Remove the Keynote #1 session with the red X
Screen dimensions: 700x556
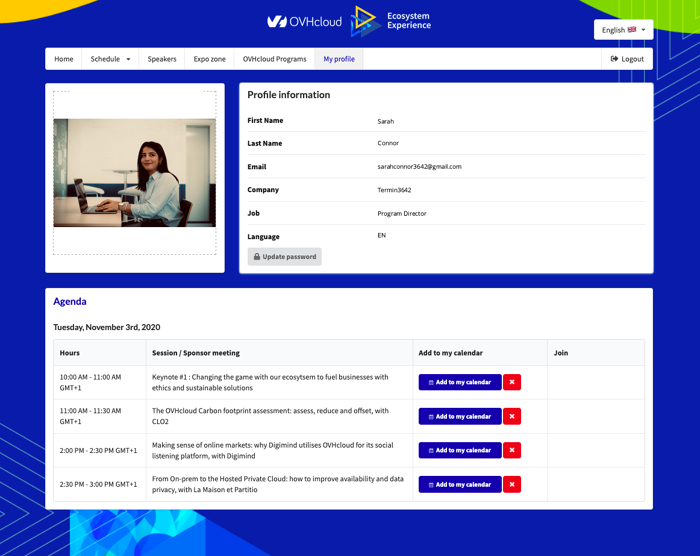[512, 382]
